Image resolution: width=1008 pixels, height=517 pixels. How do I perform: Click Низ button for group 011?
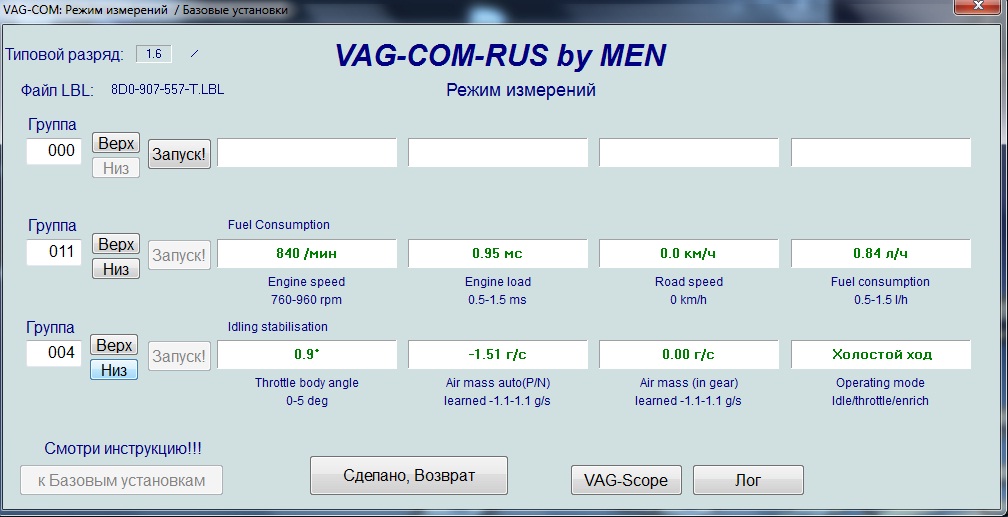pyautogui.click(x=116, y=269)
